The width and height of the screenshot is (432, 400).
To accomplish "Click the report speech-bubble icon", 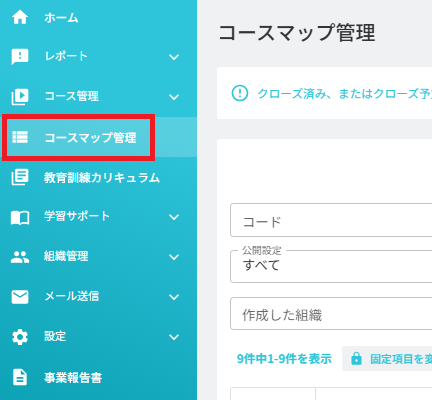I will click(20, 57).
